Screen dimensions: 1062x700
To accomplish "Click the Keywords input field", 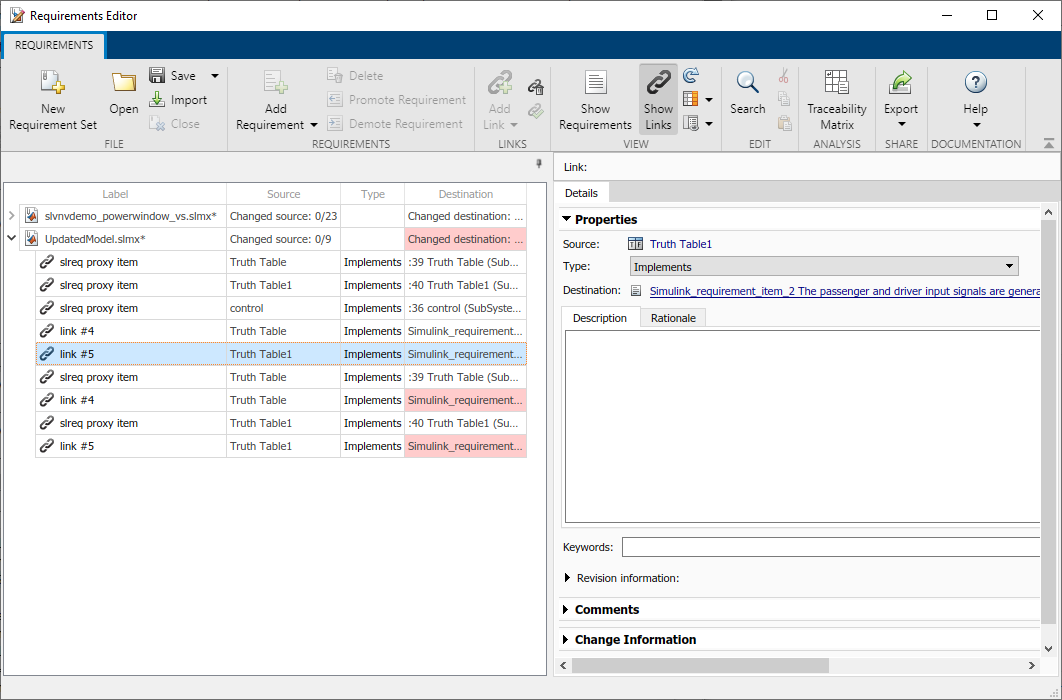I will [830, 547].
